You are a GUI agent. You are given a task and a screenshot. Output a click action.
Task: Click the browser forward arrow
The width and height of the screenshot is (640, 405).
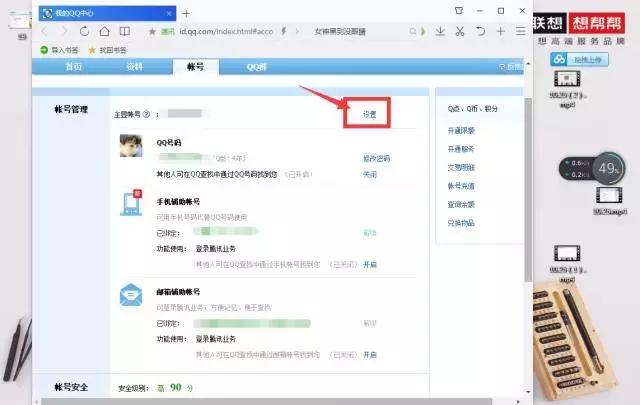coord(64,31)
